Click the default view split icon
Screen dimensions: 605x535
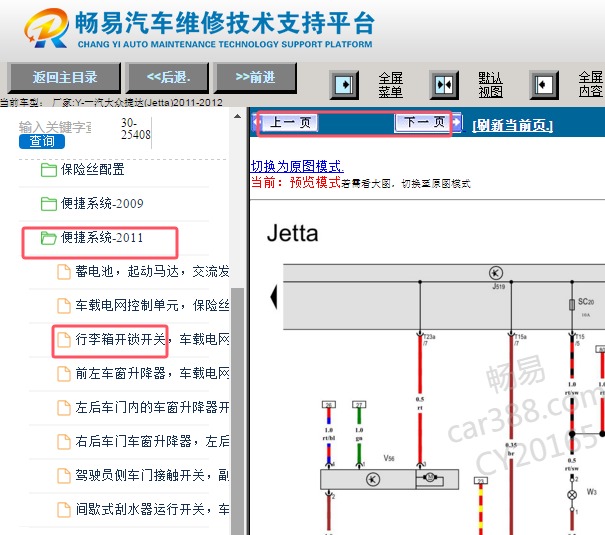[x=444, y=84]
